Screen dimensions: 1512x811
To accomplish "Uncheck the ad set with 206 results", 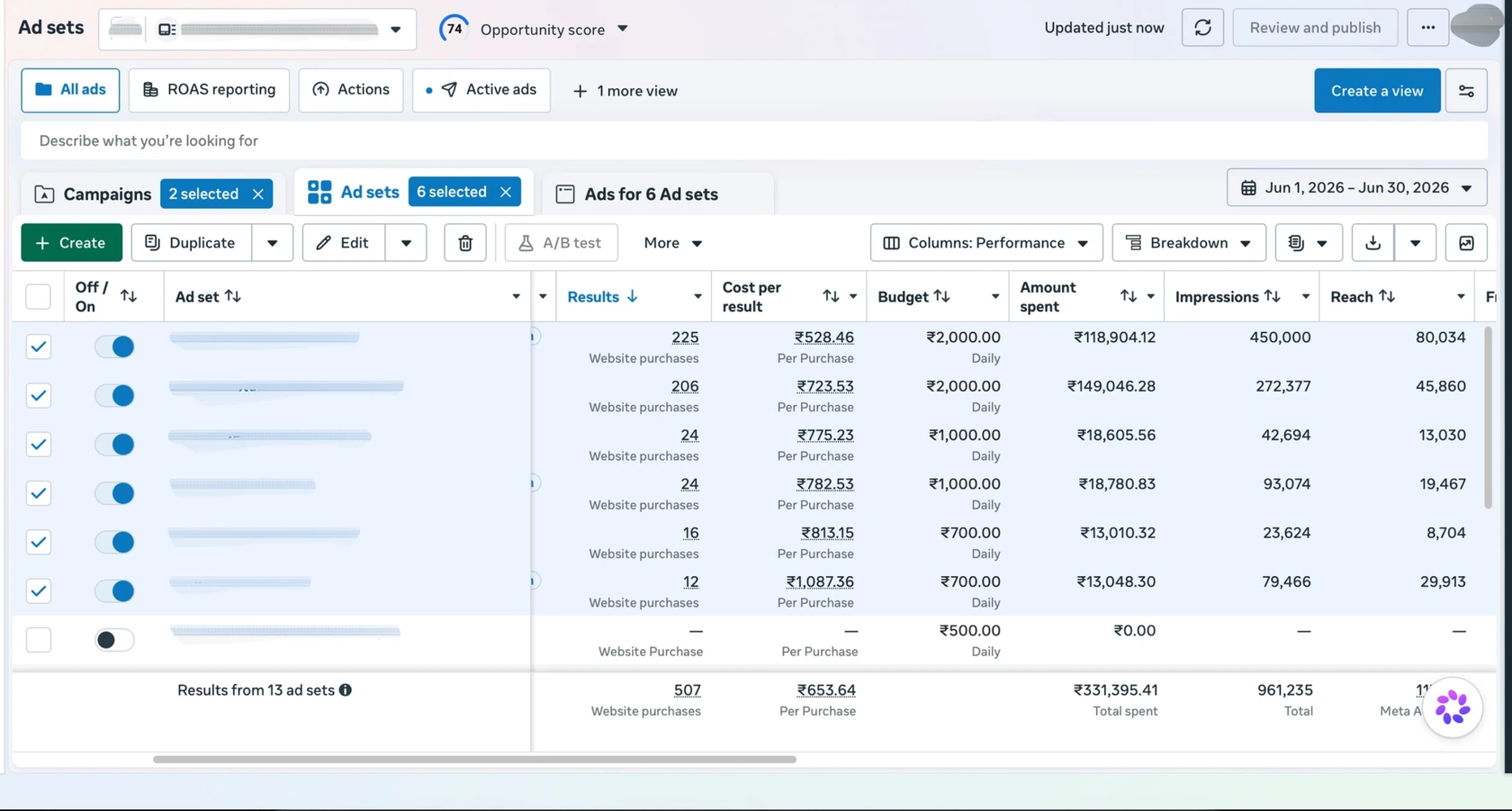I will pyautogui.click(x=39, y=395).
